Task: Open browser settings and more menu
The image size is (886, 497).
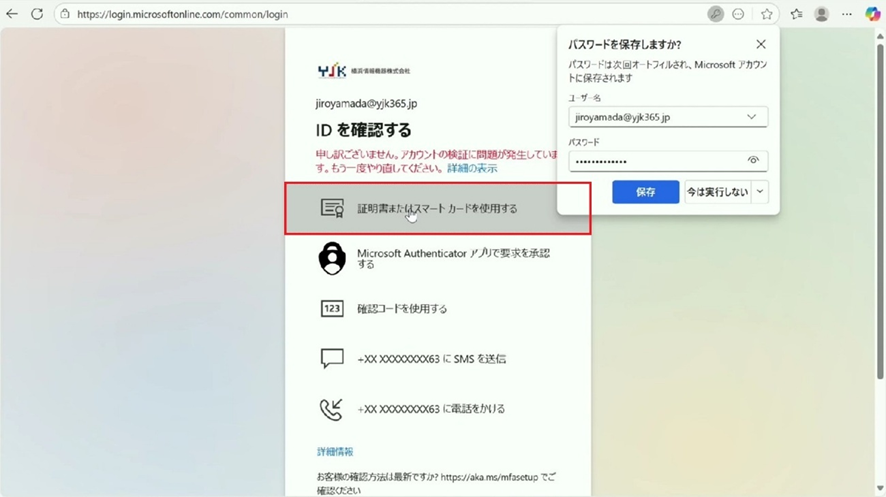Action: pos(848,14)
